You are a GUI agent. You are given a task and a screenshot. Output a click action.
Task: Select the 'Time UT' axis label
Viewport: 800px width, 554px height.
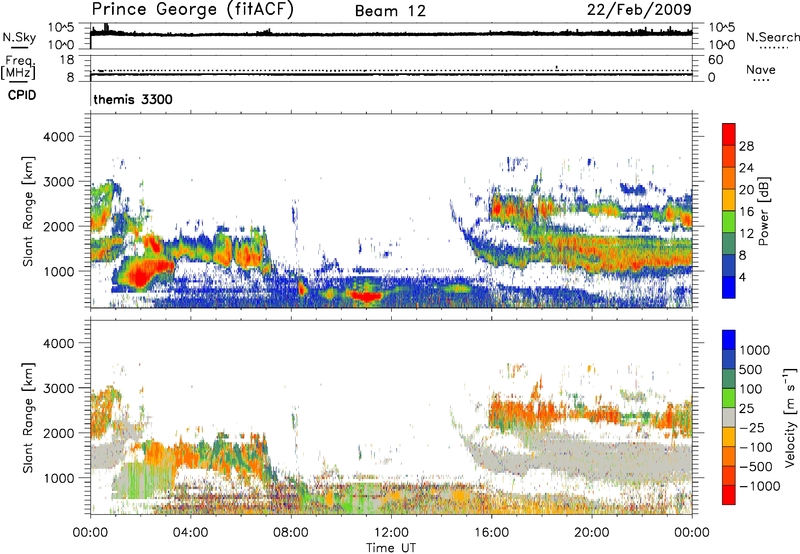click(391, 548)
